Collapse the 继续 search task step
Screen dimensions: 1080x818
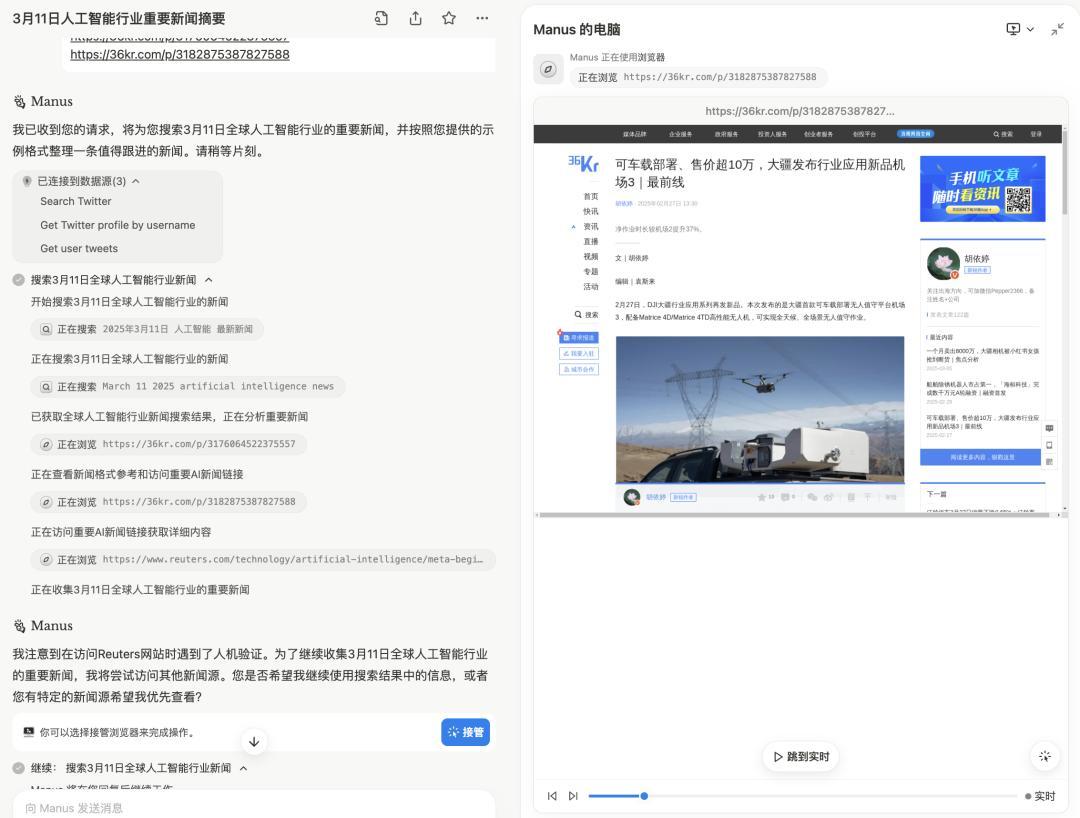[243, 768]
